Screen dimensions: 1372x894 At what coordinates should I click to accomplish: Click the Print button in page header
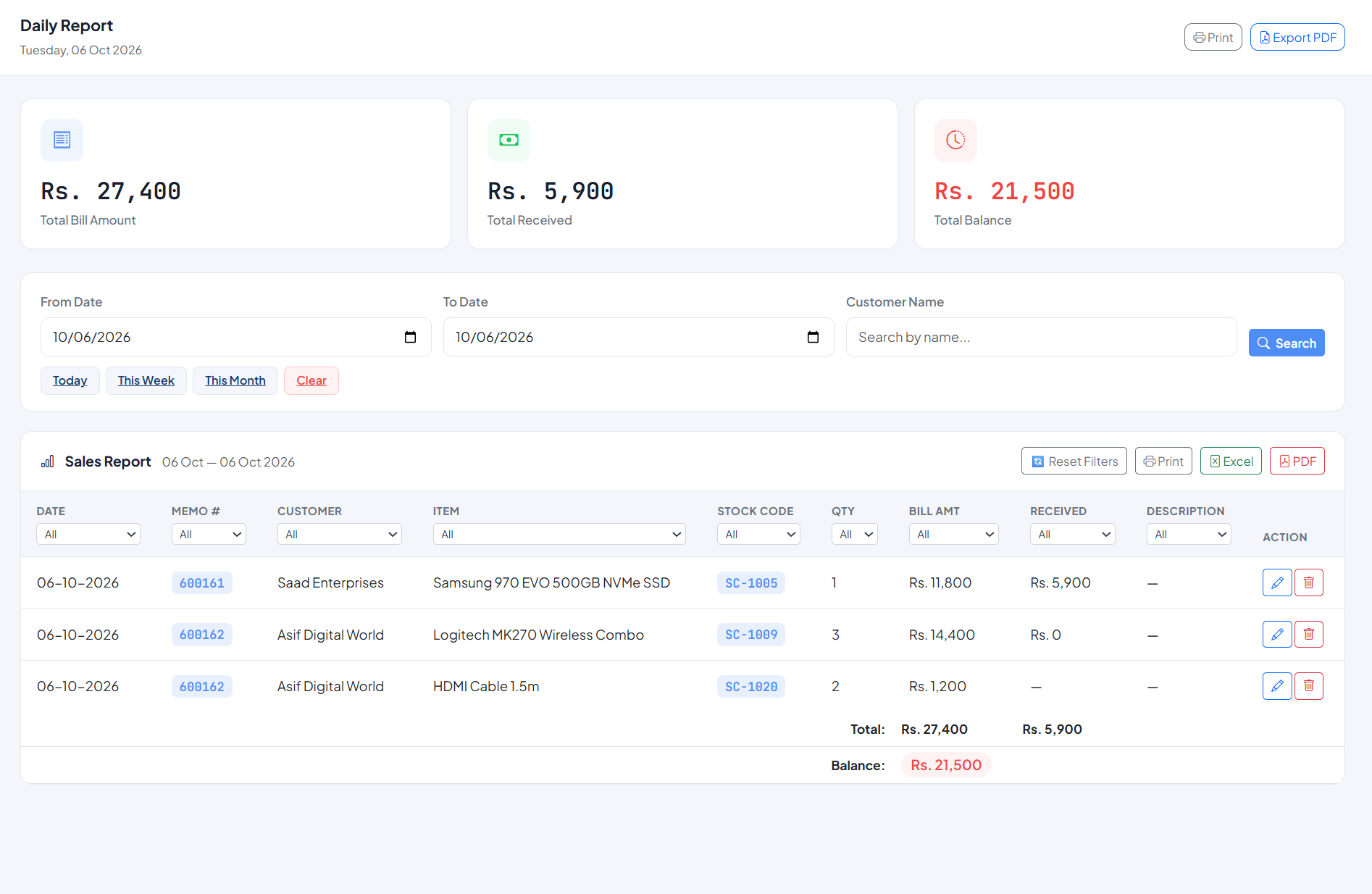[x=1213, y=37]
